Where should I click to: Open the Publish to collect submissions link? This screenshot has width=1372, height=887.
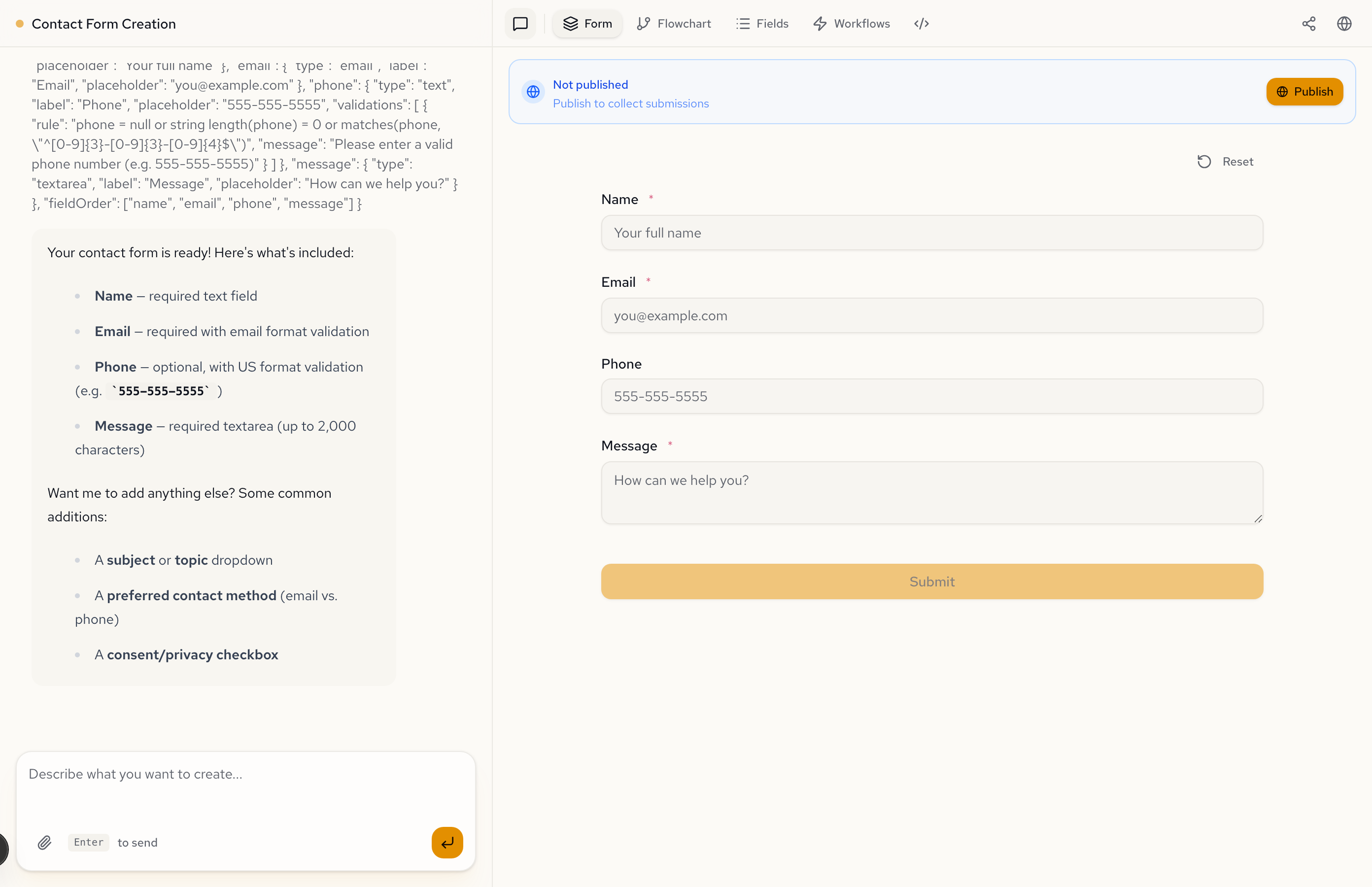click(631, 103)
